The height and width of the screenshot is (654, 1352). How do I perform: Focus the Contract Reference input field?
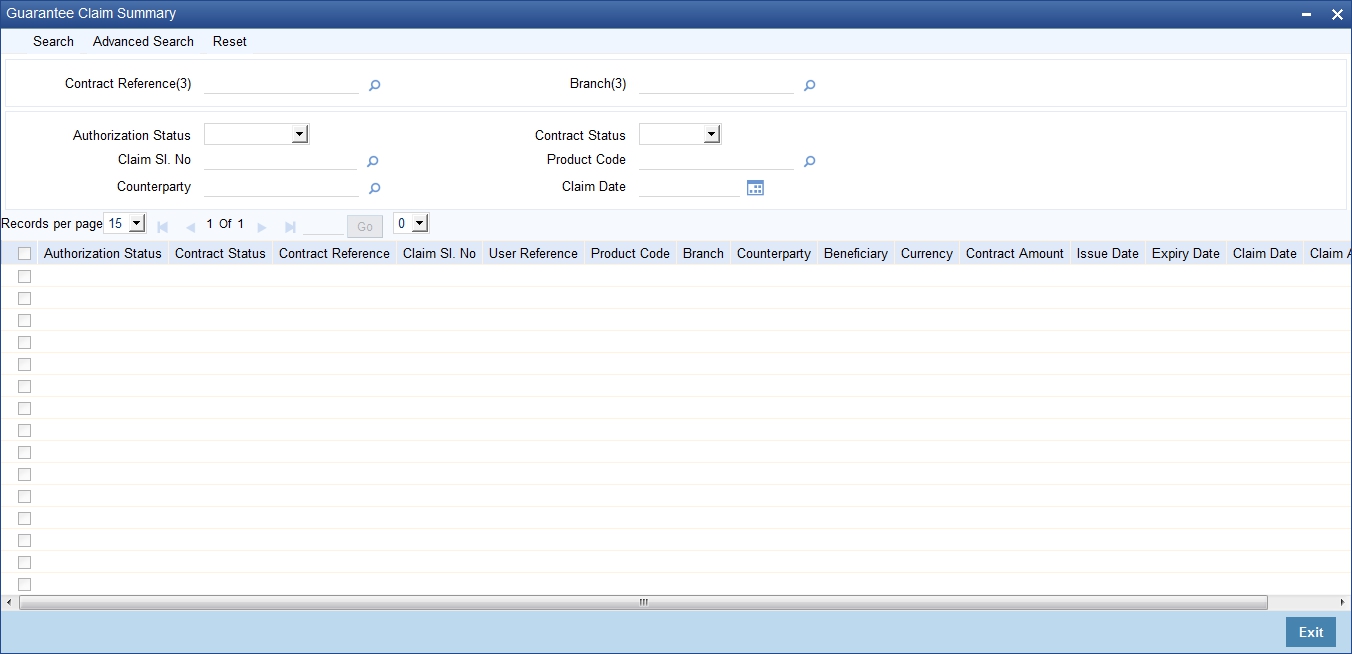coord(281,84)
